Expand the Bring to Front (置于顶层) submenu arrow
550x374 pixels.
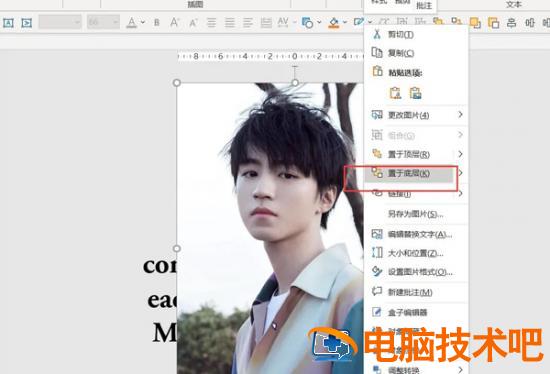point(460,154)
